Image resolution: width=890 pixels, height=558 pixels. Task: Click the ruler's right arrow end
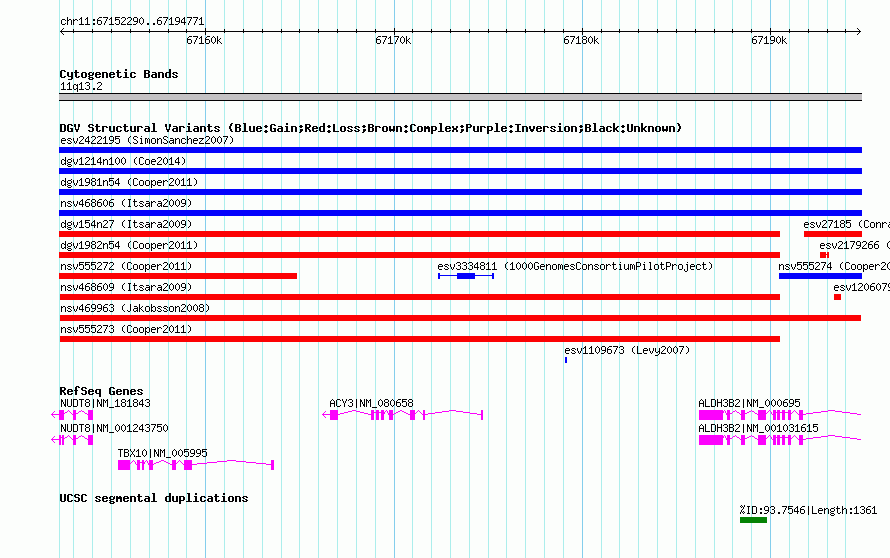(x=859, y=32)
